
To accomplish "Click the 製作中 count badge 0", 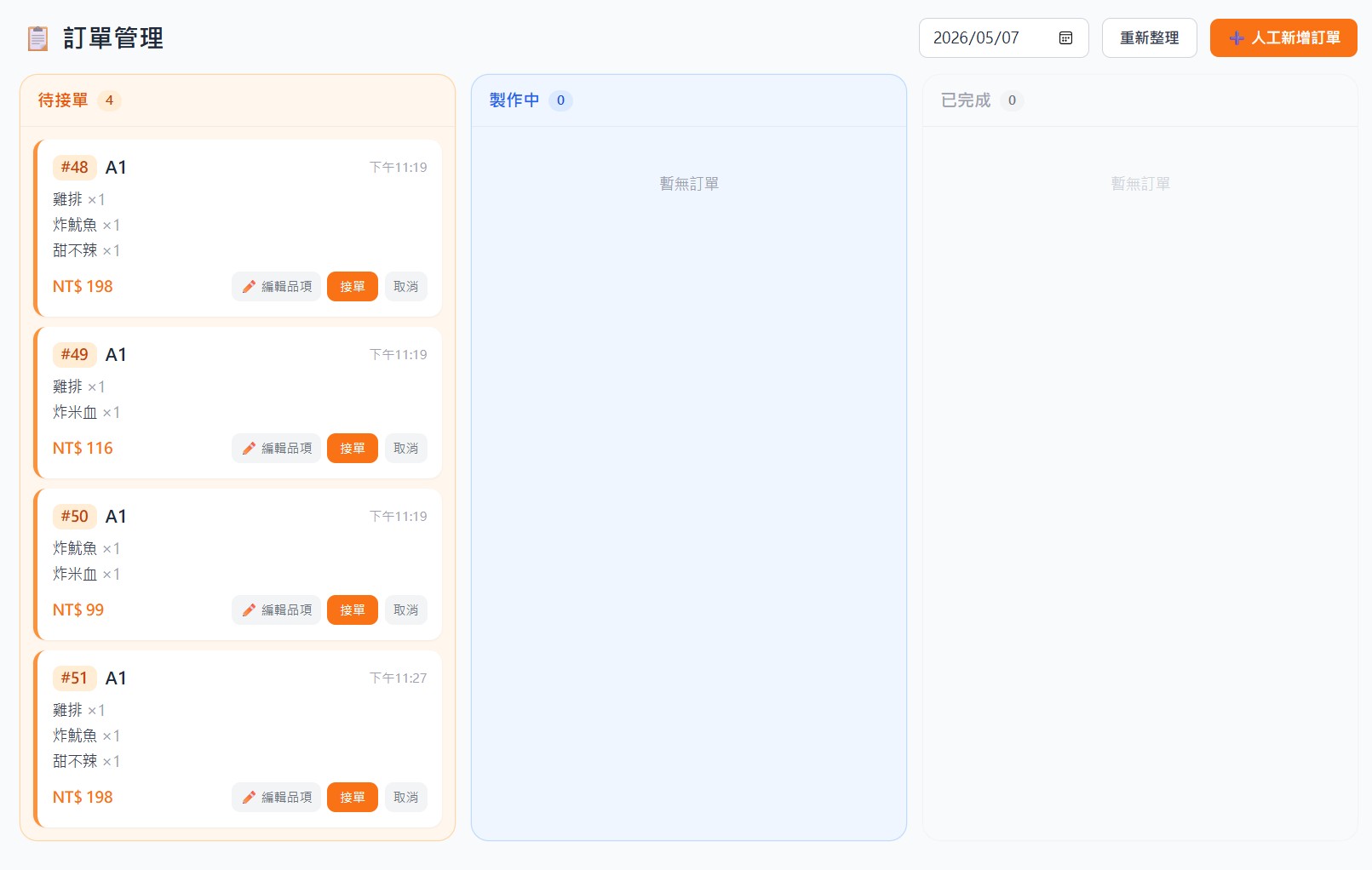I will click(x=560, y=100).
